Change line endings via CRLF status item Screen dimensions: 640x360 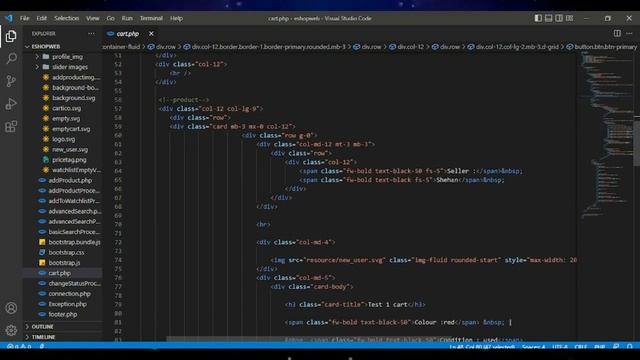point(580,347)
